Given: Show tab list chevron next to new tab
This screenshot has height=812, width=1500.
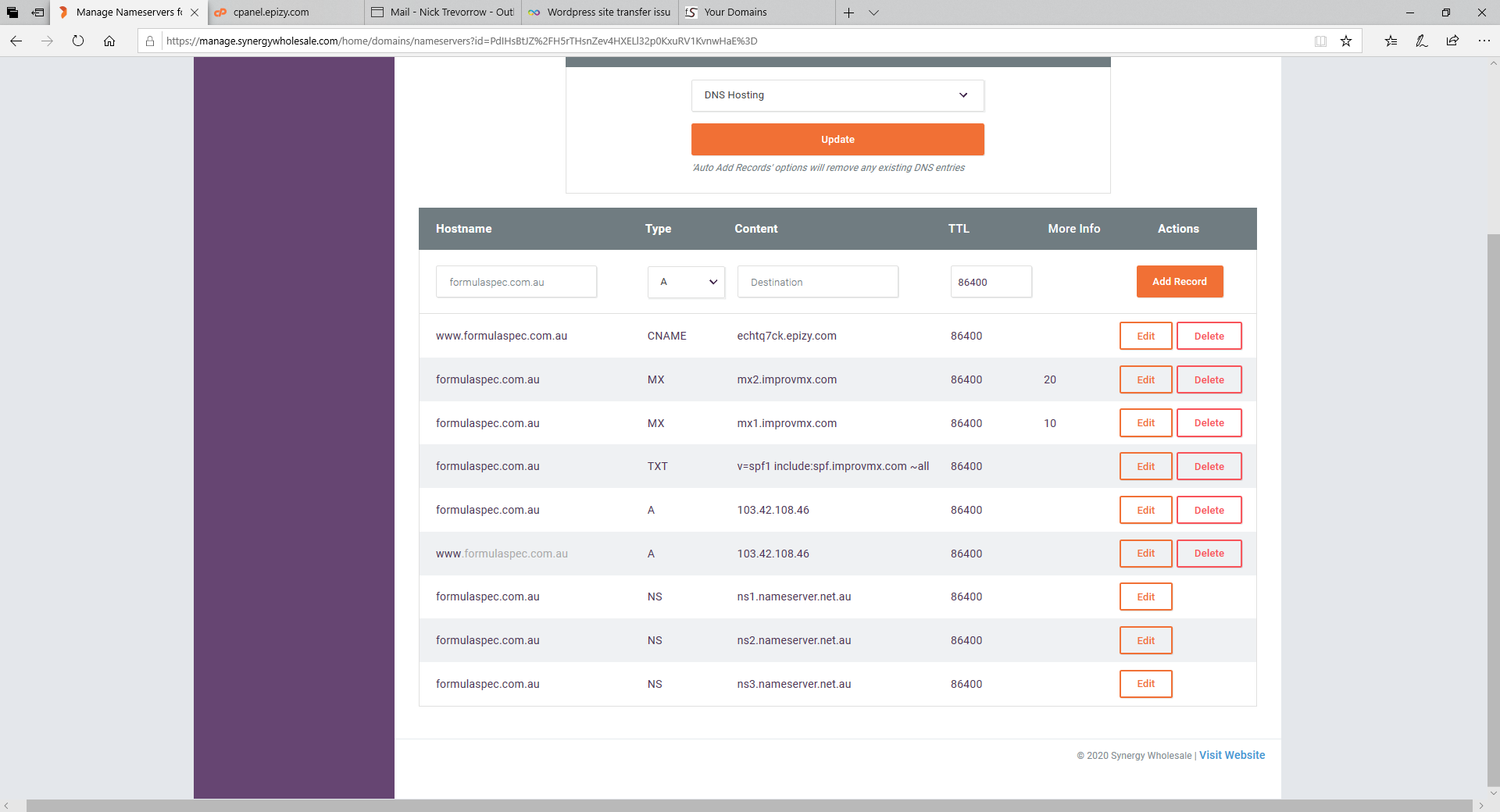Looking at the screenshot, I should pos(874,12).
